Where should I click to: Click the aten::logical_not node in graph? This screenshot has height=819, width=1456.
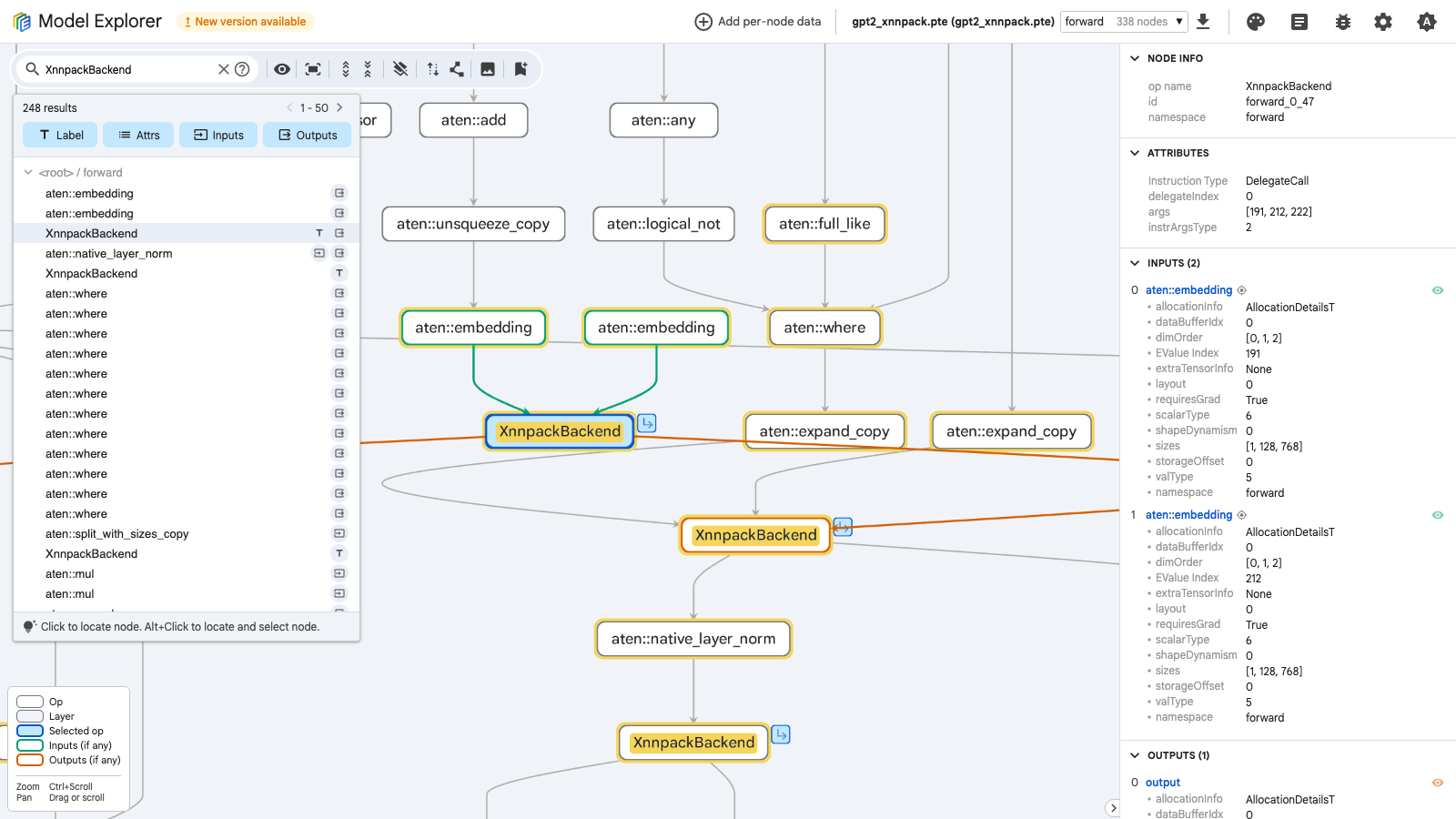pos(663,224)
